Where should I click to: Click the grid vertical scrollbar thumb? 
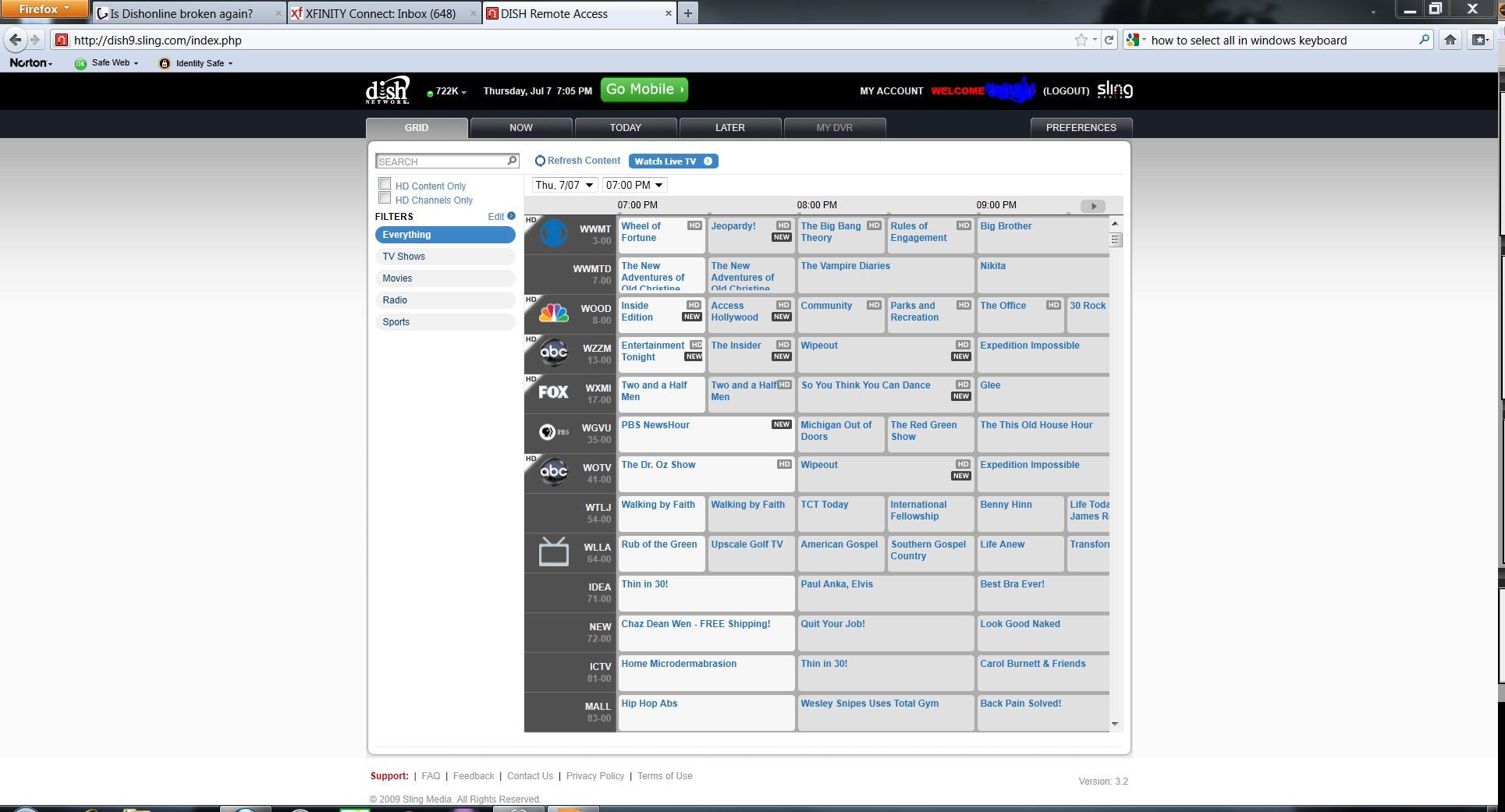coord(1116,240)
